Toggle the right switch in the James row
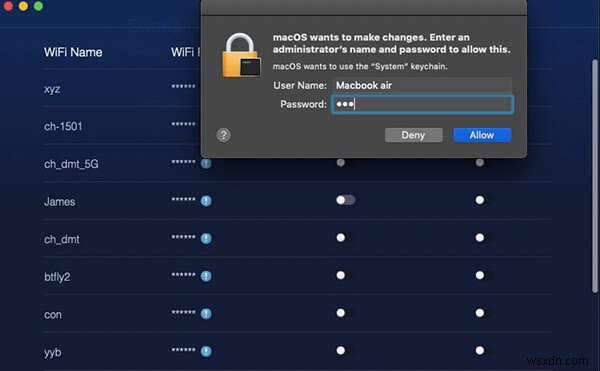Viewport: 600px width, 371px height. [484, 200]
